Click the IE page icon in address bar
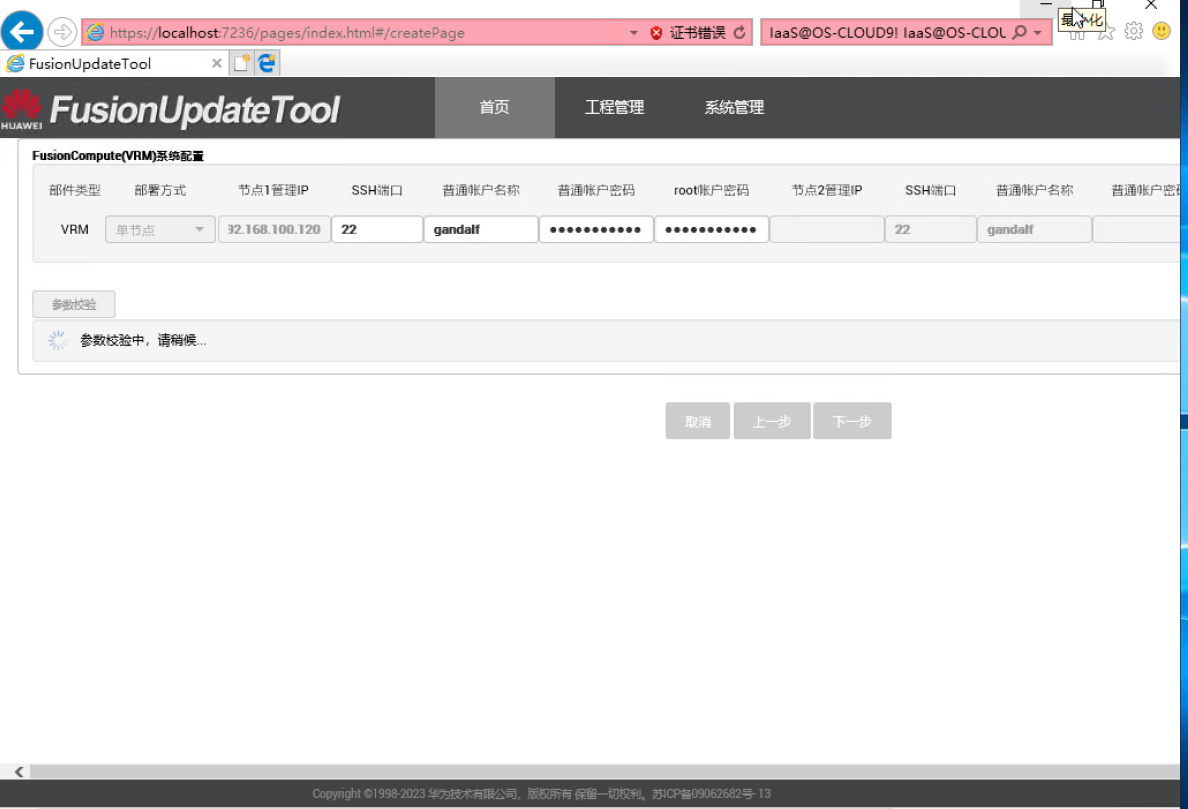This screenshot has width=1188, height=809. (95, 33)
